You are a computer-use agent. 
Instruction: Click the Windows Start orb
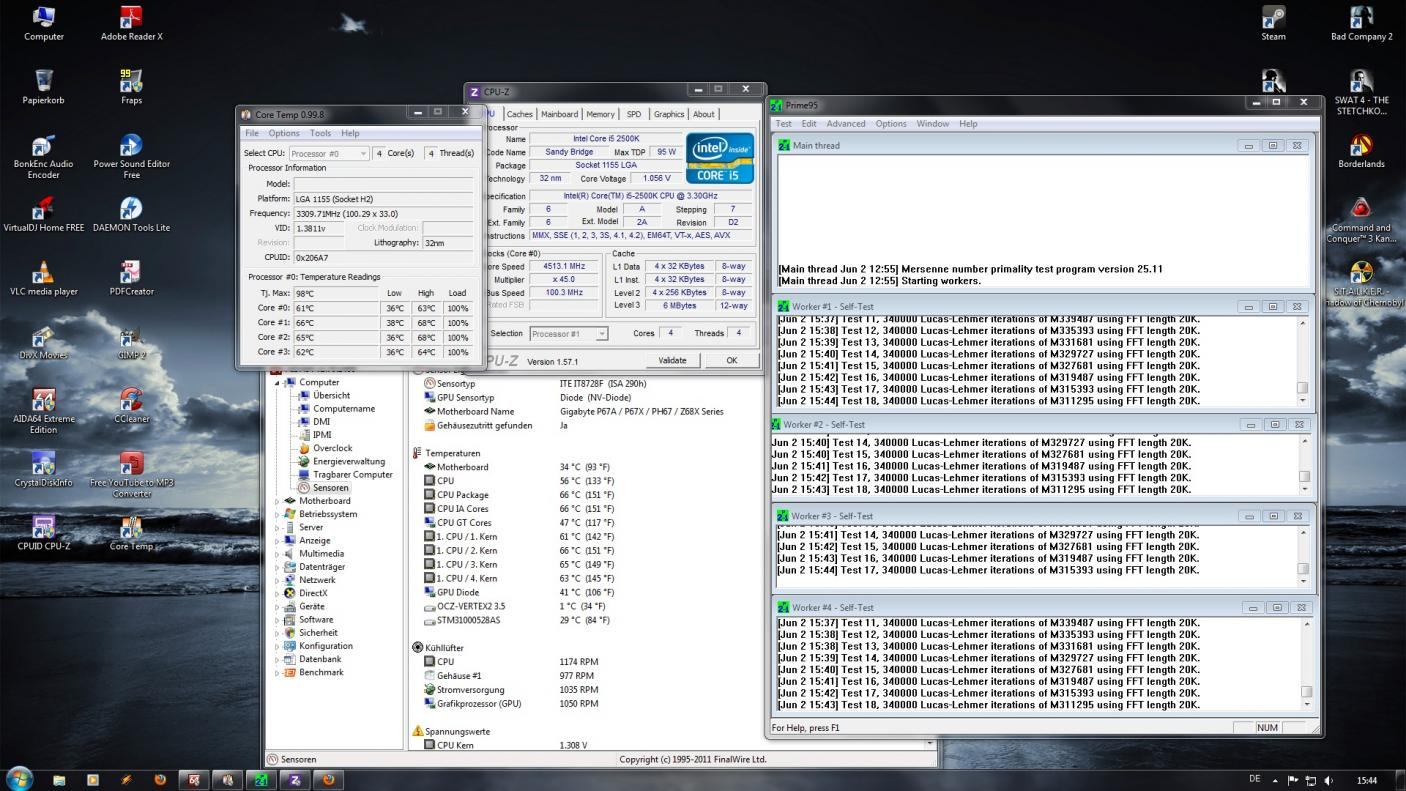pos(19,779)
